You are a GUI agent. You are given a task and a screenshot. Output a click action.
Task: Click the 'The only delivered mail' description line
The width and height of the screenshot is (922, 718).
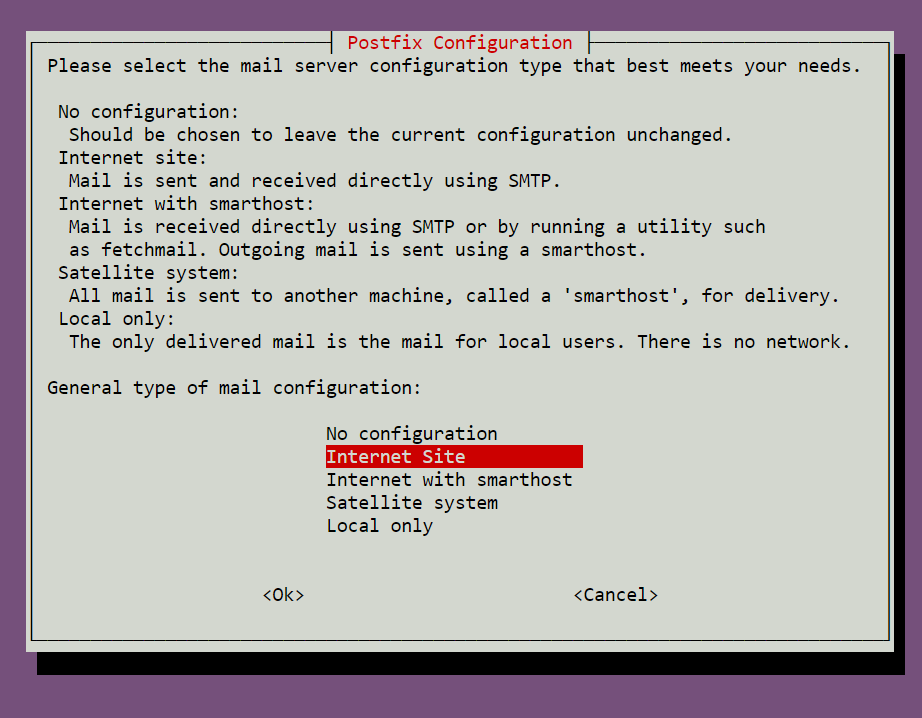pyautogui.click(x=459, y=342)
